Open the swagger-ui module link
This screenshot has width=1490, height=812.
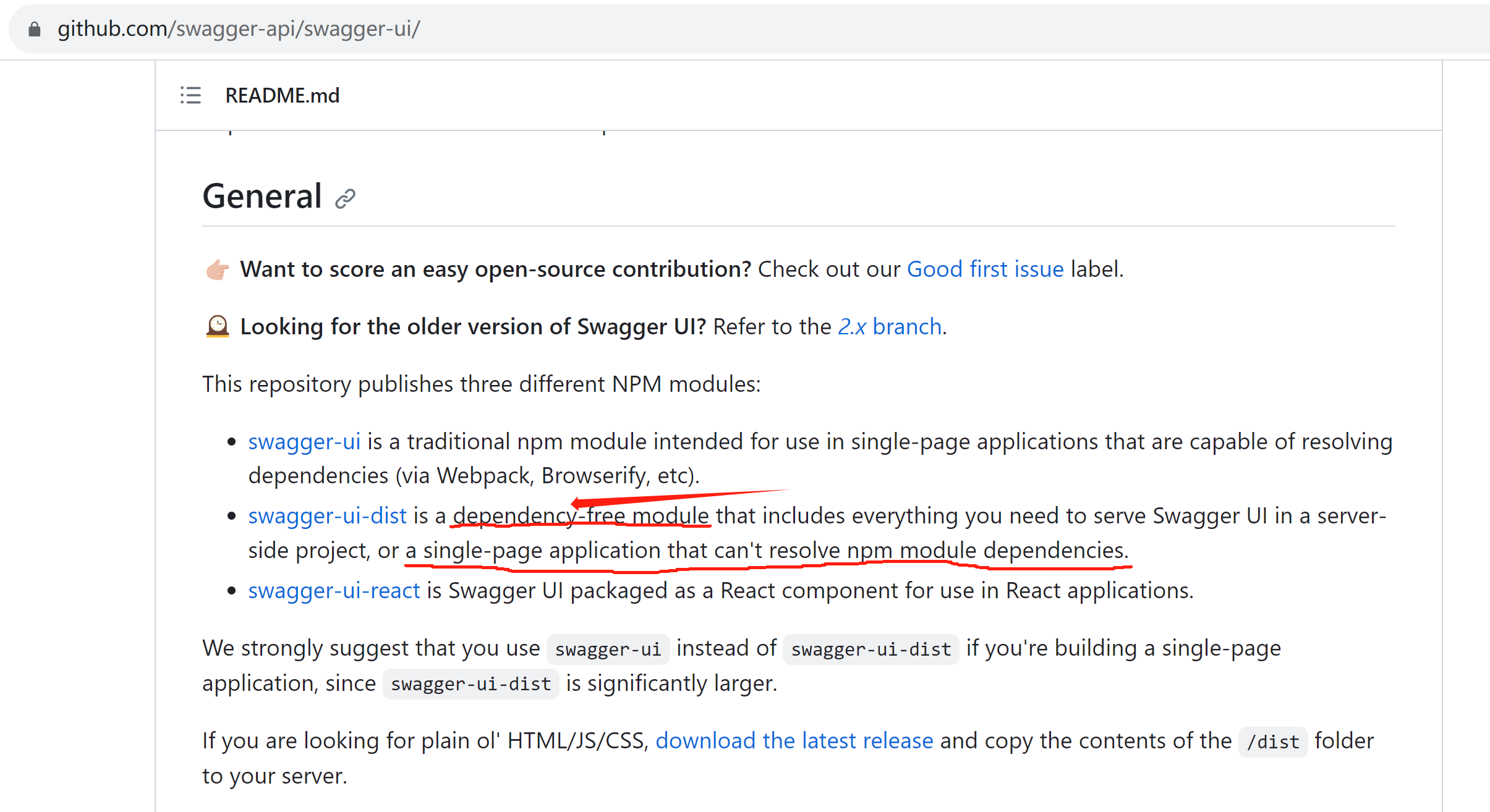(x=304, y=441)
